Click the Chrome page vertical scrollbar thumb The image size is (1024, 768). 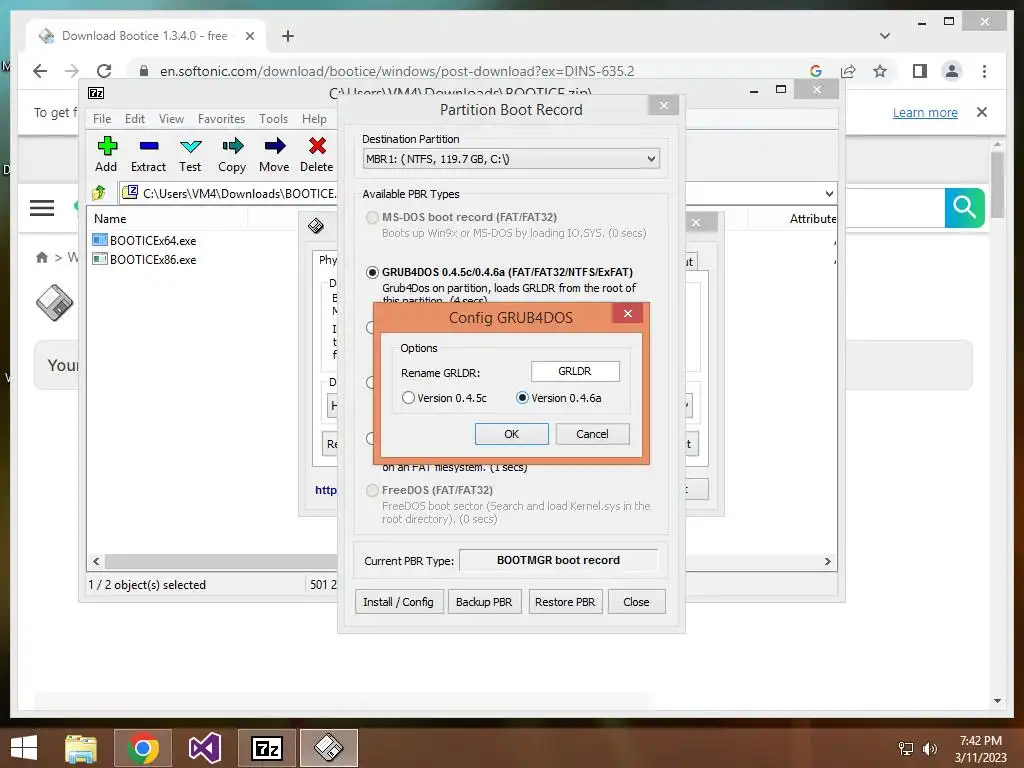click(x=997, y=185)
